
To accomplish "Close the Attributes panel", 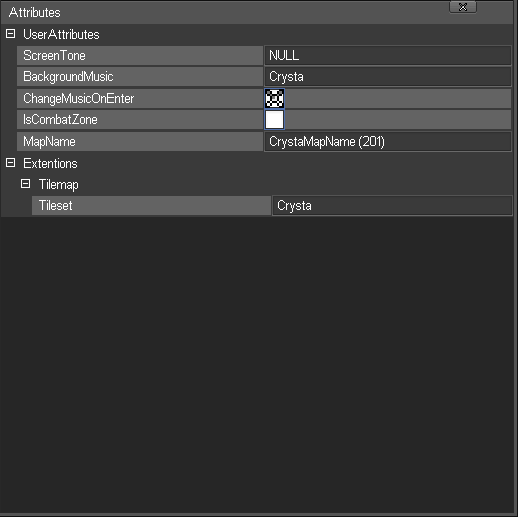I will click(x=463, y=7).
